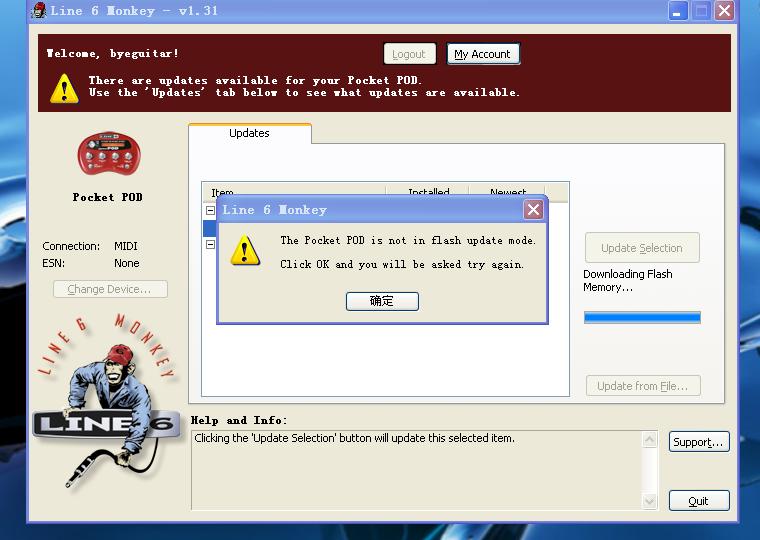
Task: Select the highlighted row in the updates list
Action: [209, 228]
